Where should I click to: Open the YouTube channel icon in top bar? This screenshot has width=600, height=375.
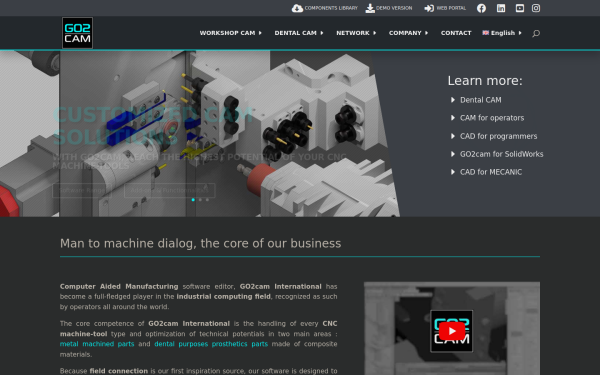(x=520, y=8)
